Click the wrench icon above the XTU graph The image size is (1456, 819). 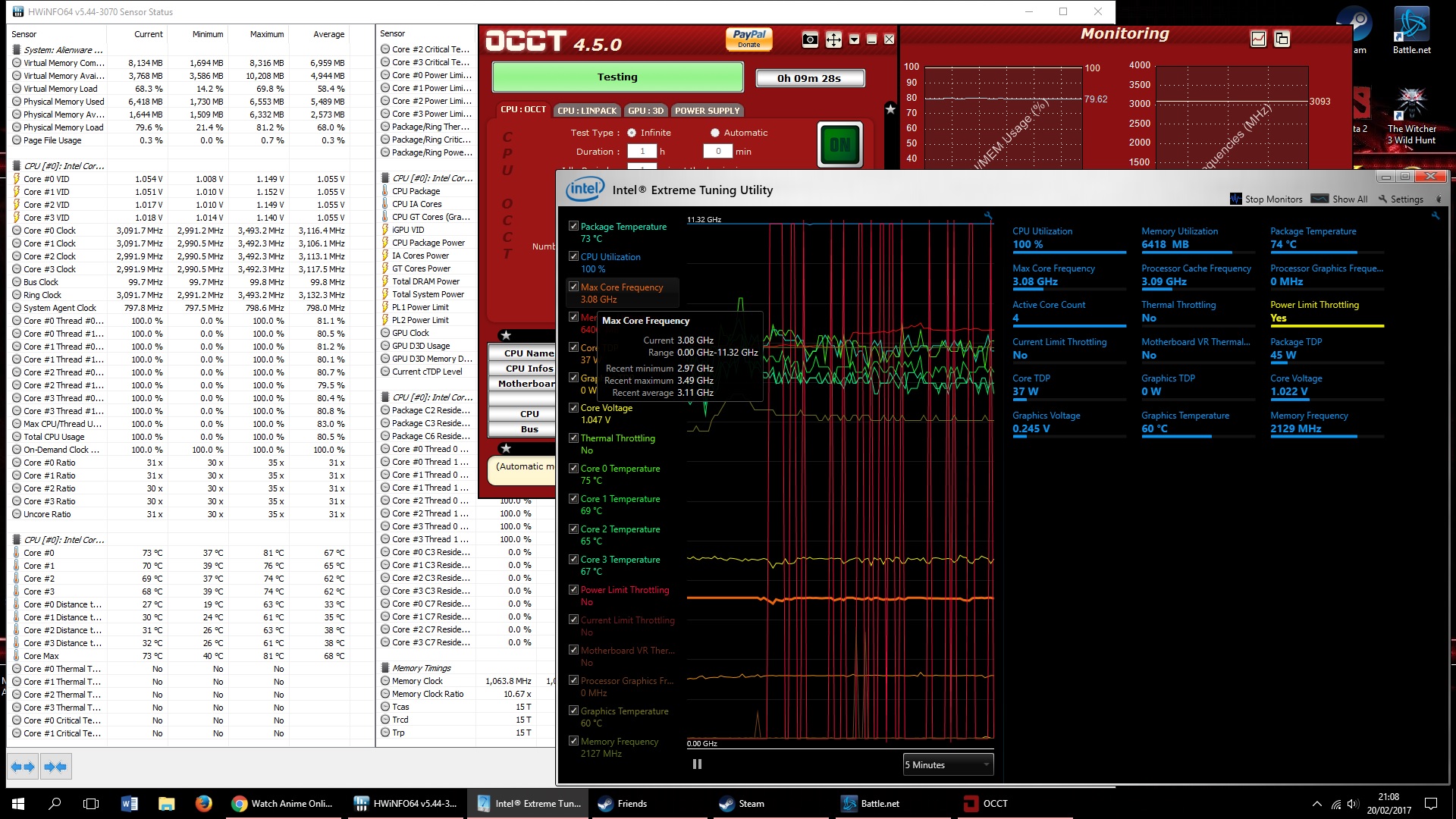click(988, 216)
